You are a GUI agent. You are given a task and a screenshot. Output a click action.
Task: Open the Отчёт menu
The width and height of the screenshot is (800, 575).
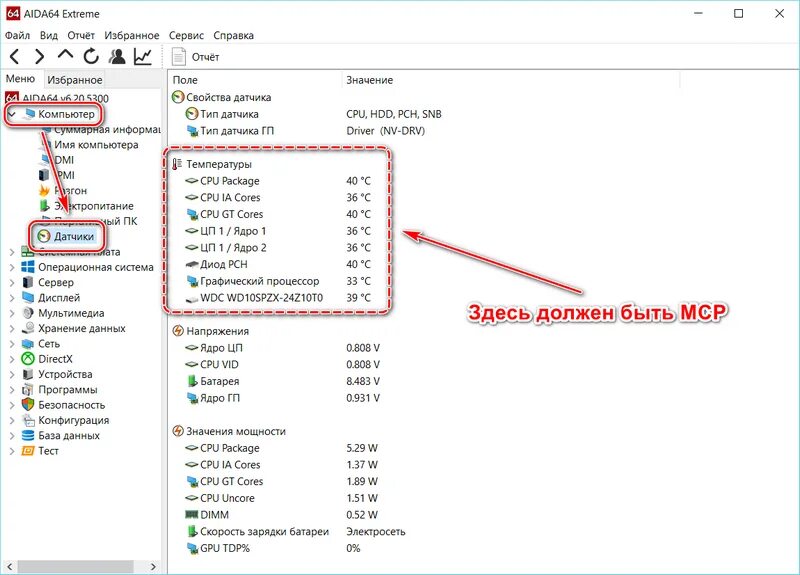point(81,35)
